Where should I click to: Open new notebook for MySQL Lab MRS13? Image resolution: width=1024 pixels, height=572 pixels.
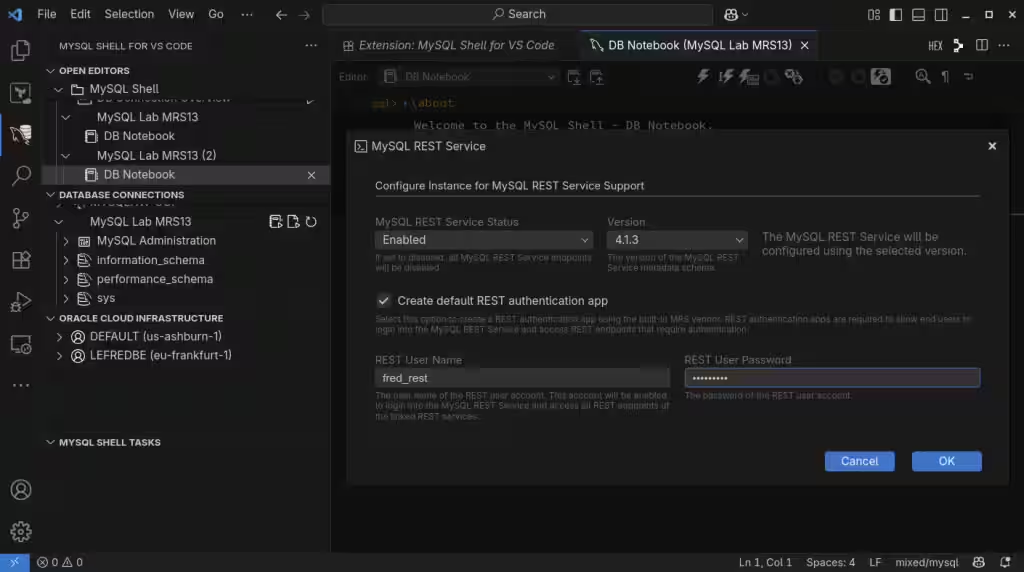pyautogui.click(x=276, y=222)
